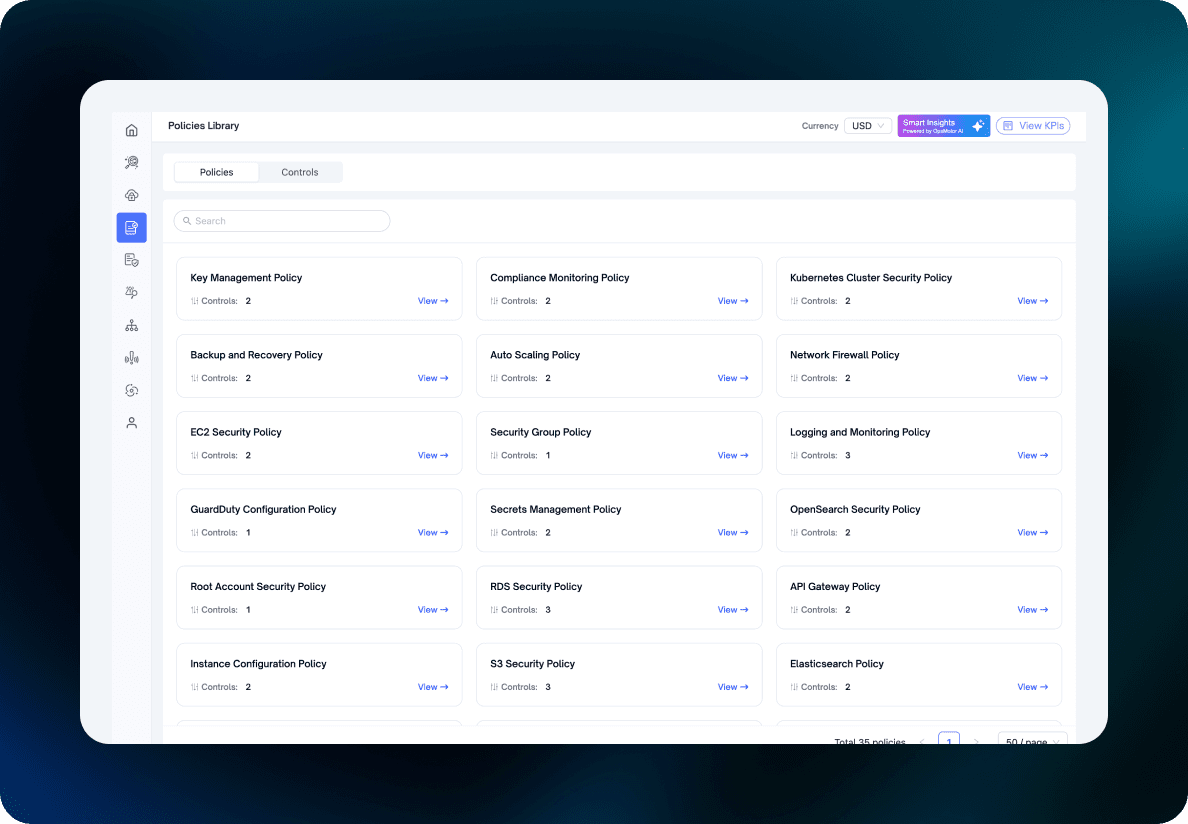The width and height of the screenshot is (1188, 824).
Task: View the Logging and Monitoring Policy
Action: pos(1033,456)
